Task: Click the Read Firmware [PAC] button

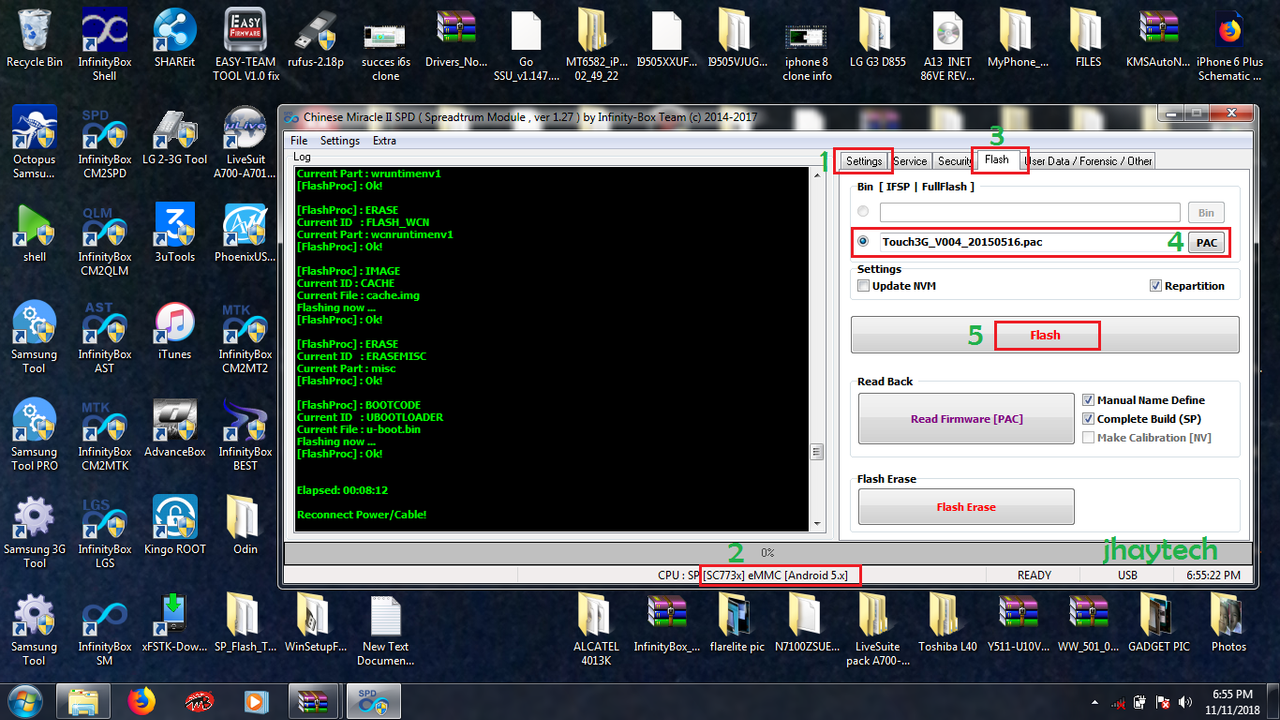Action: 966,419
